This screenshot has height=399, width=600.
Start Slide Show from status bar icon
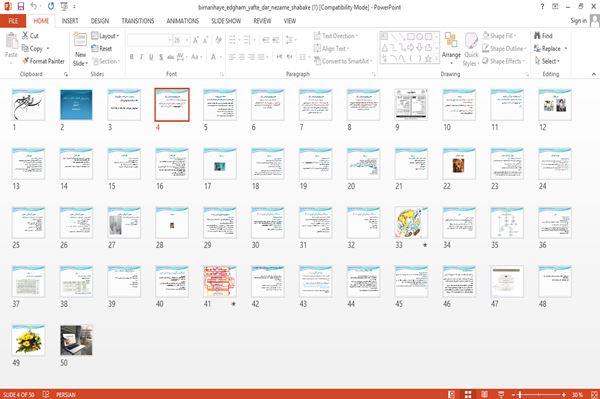[501, 394]
